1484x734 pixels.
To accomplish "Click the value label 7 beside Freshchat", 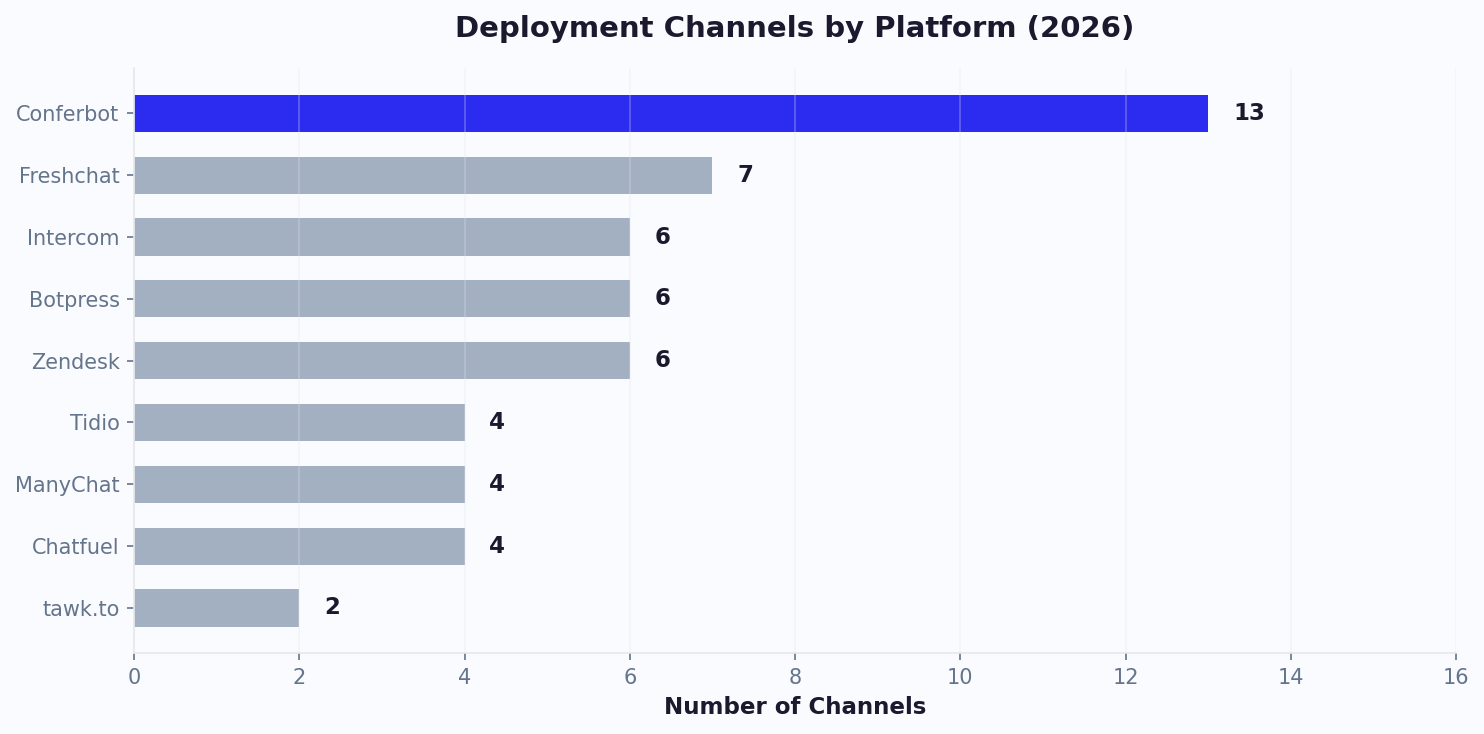I will (744, 174).
